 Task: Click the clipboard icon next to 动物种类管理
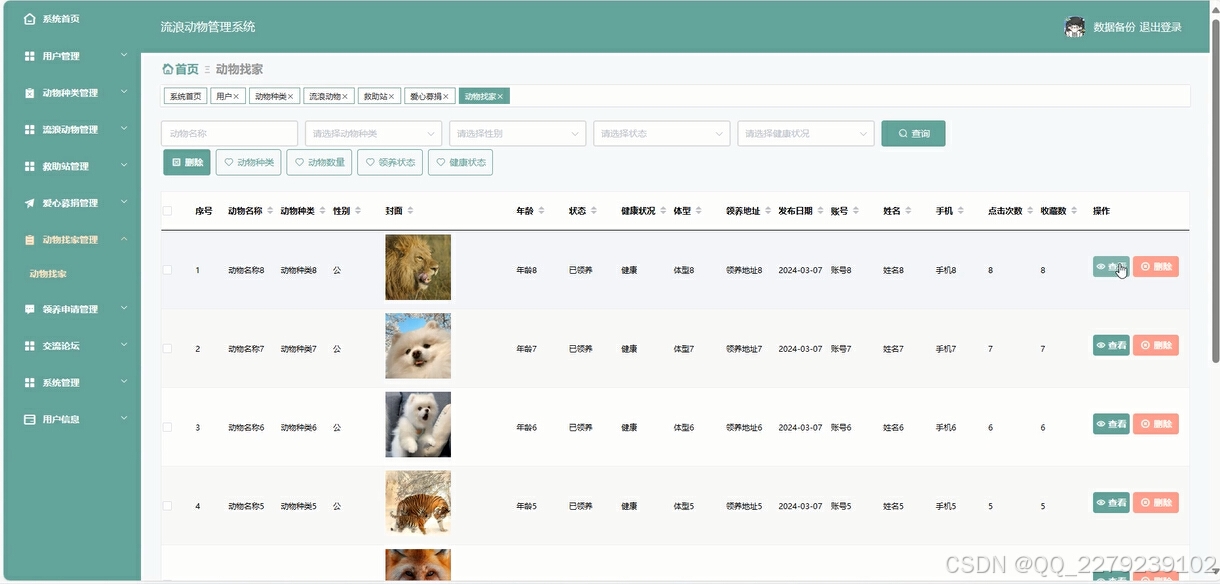[30, 93]
